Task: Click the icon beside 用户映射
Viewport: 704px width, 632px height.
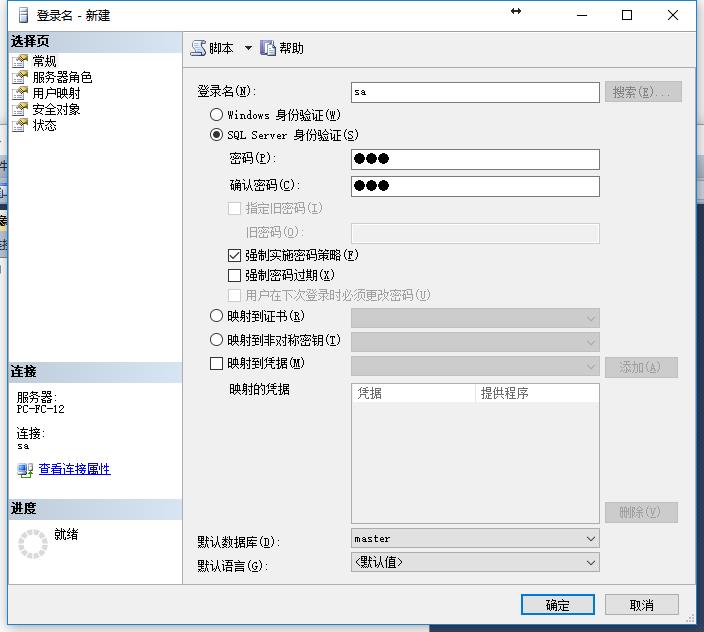Action: [20, 93]
